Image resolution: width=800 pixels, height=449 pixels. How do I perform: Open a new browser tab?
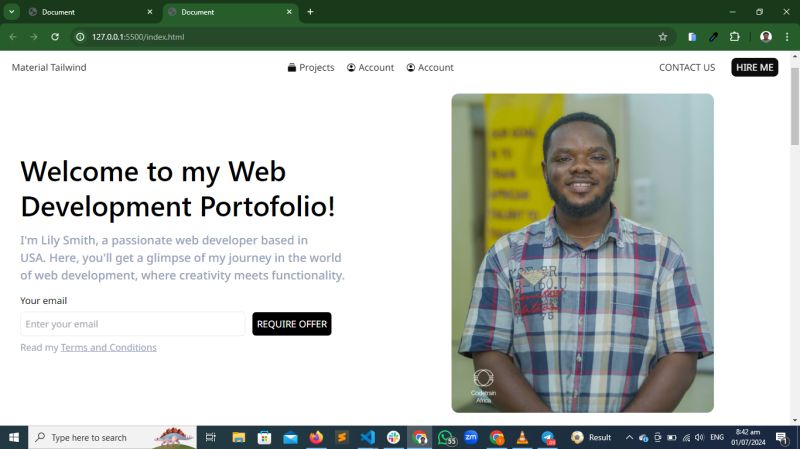point(310,12)
